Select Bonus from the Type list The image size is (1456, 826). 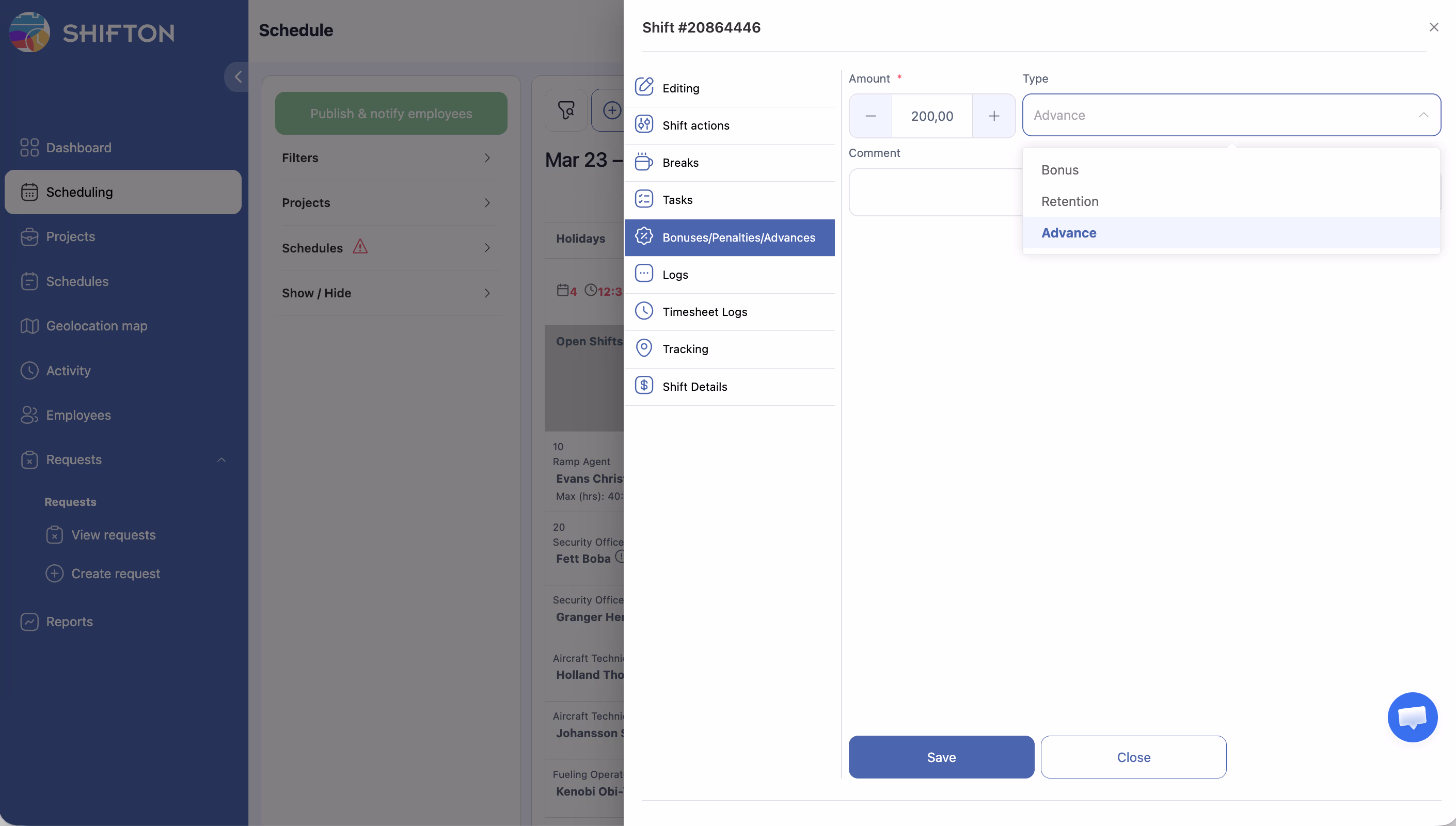pyautogui.click(x=1059, y=170)
